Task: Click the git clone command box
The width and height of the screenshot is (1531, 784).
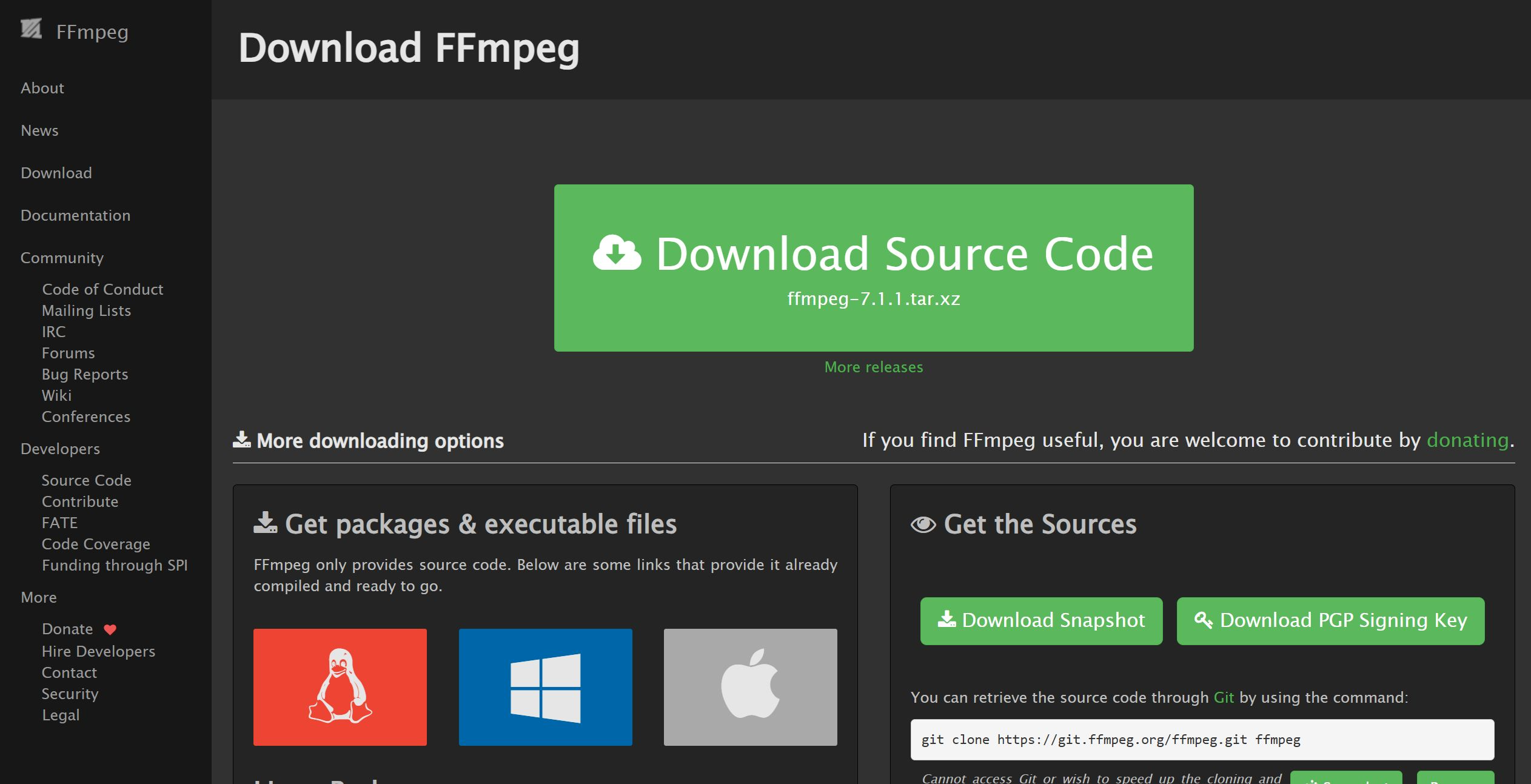Action: coord(1202,739)
